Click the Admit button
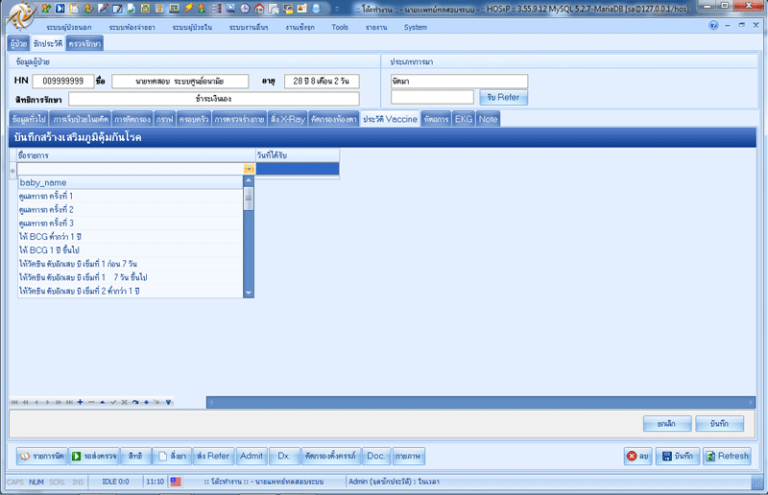768x495 pixels. [x=252, y=456]
